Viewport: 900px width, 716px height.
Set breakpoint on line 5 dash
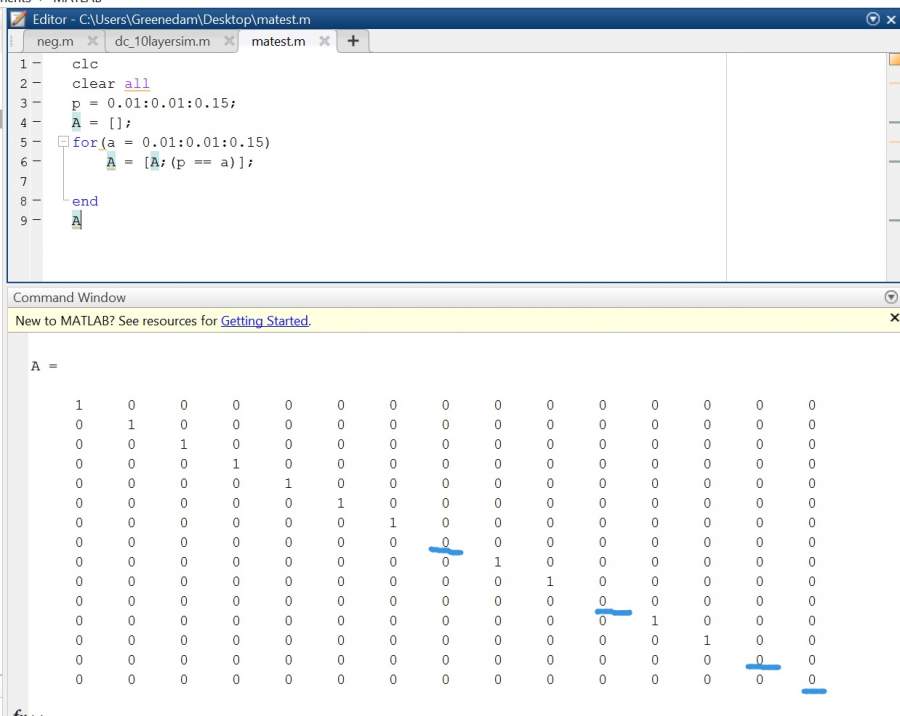(37, 141)
